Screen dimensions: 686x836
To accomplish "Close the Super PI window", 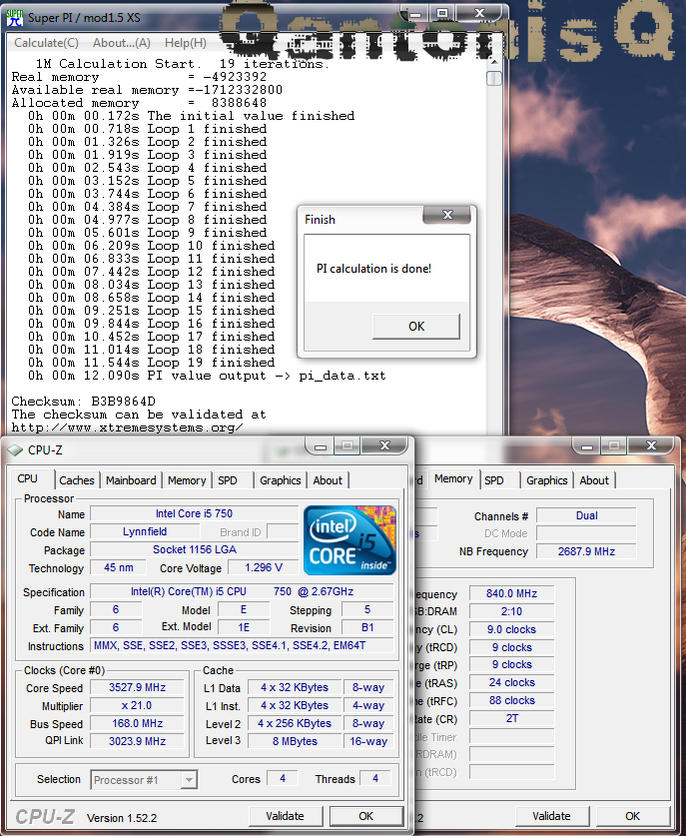I will 479,13.
